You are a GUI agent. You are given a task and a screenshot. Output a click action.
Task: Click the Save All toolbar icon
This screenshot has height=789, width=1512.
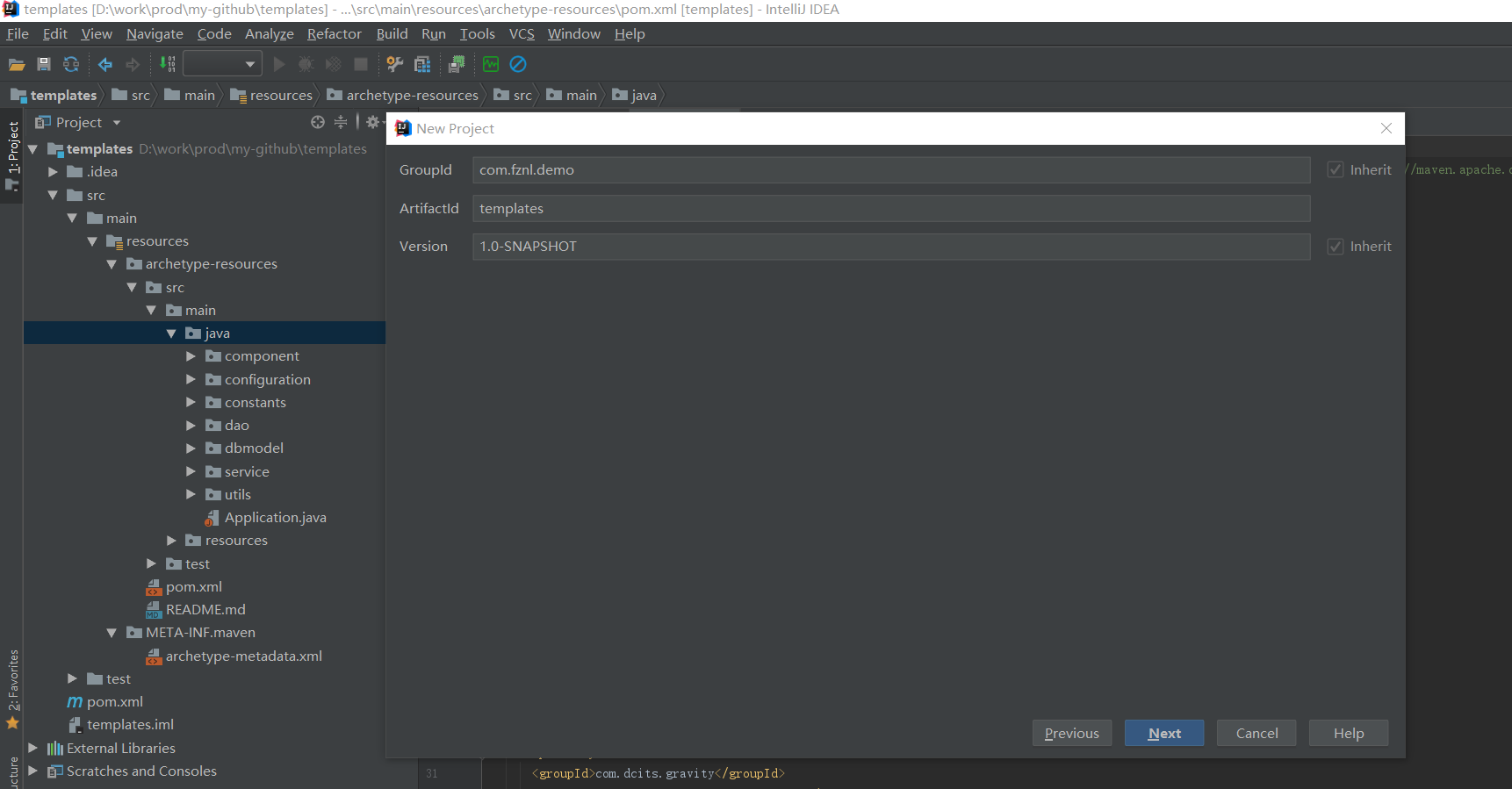point(44,64)
